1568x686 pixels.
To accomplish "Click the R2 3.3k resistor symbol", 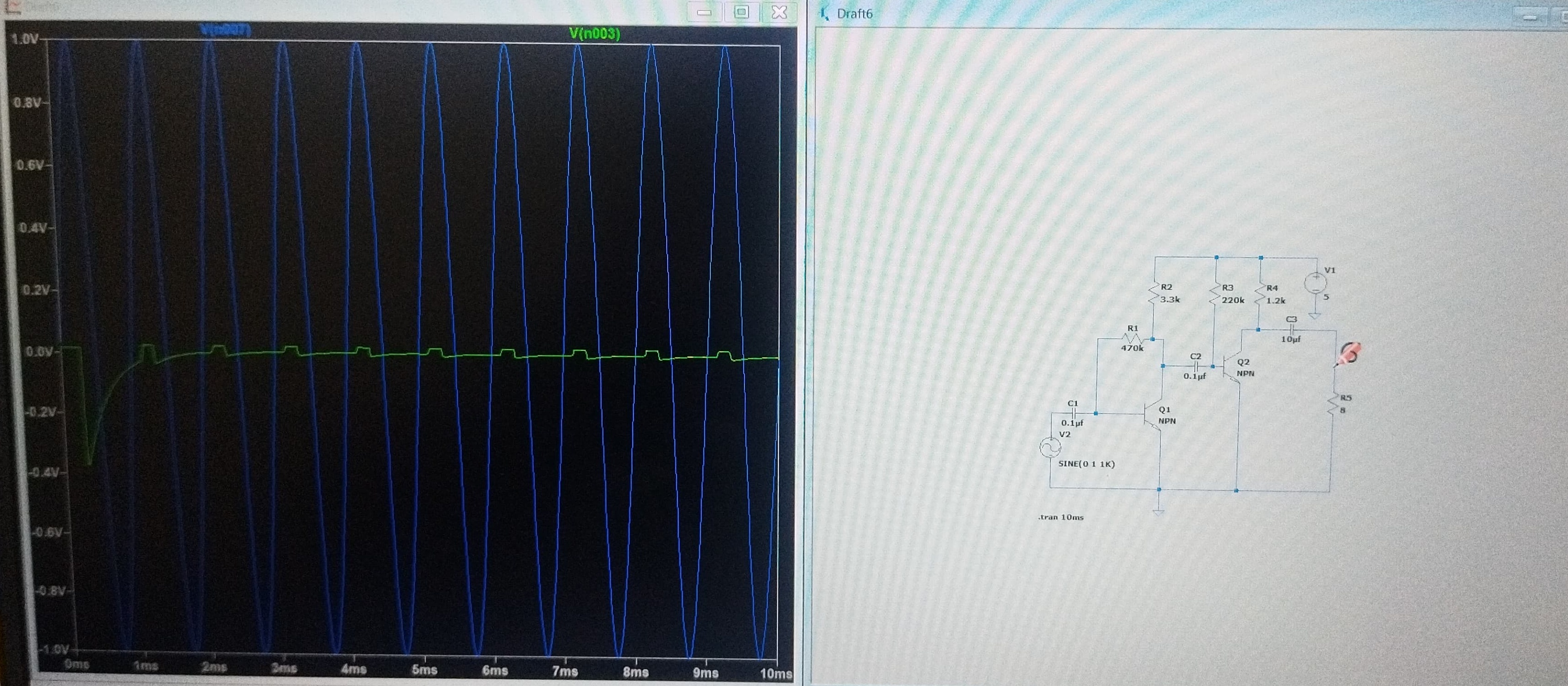I will click(1154, 293).
